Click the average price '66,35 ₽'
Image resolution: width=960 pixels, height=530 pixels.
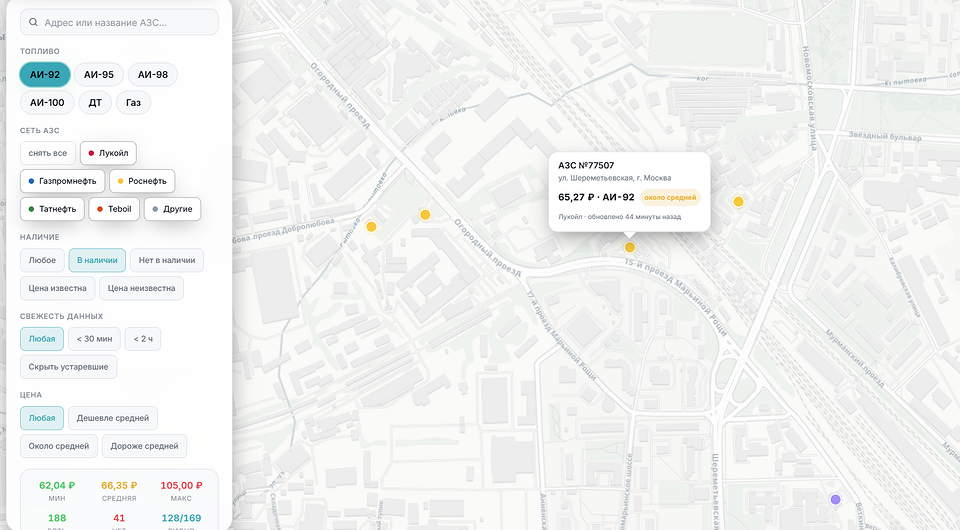point(119,485)
